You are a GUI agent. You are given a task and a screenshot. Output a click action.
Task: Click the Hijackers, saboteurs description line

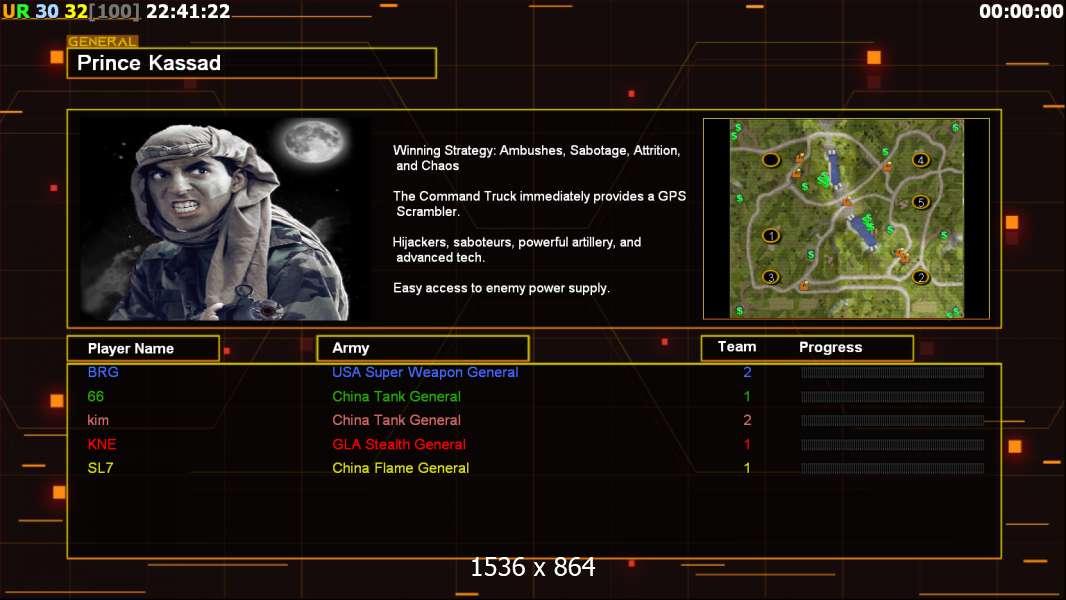(517, 249)
